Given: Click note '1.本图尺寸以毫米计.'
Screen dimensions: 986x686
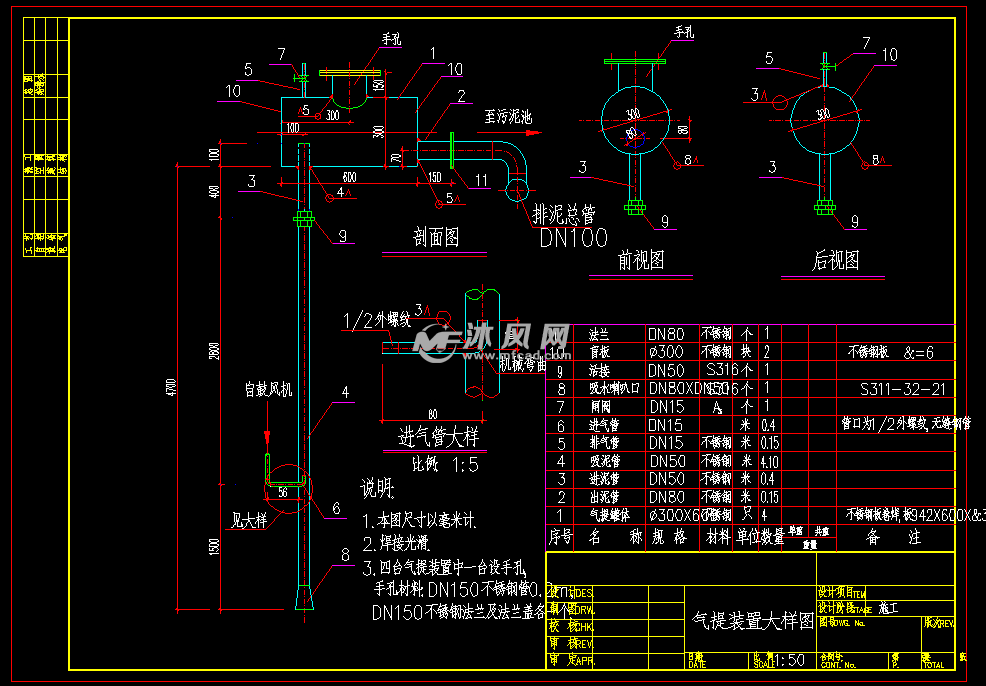Looking at the screenshot, I should (419, 520).
